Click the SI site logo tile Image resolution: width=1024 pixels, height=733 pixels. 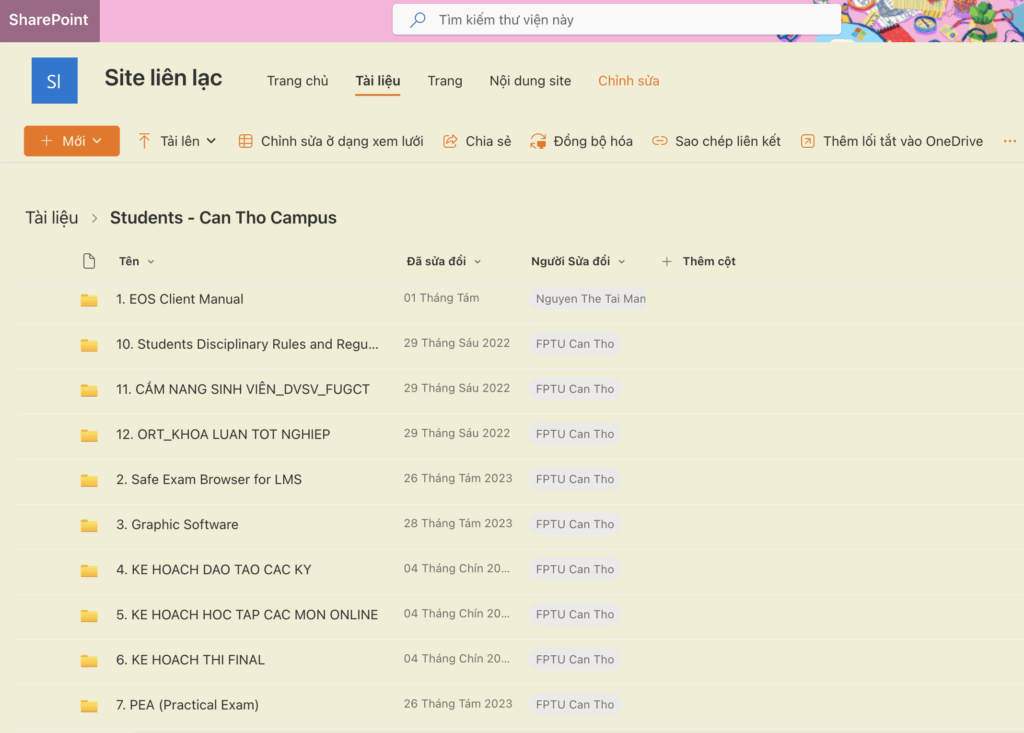point(54,81)
